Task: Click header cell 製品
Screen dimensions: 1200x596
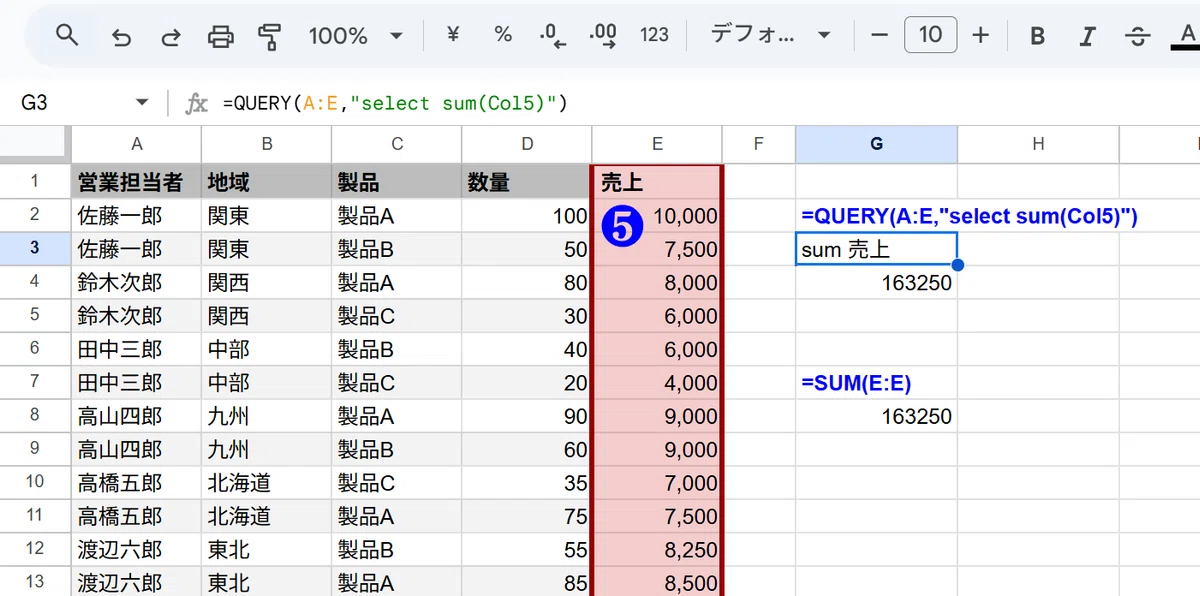Action: coord(397,182)
